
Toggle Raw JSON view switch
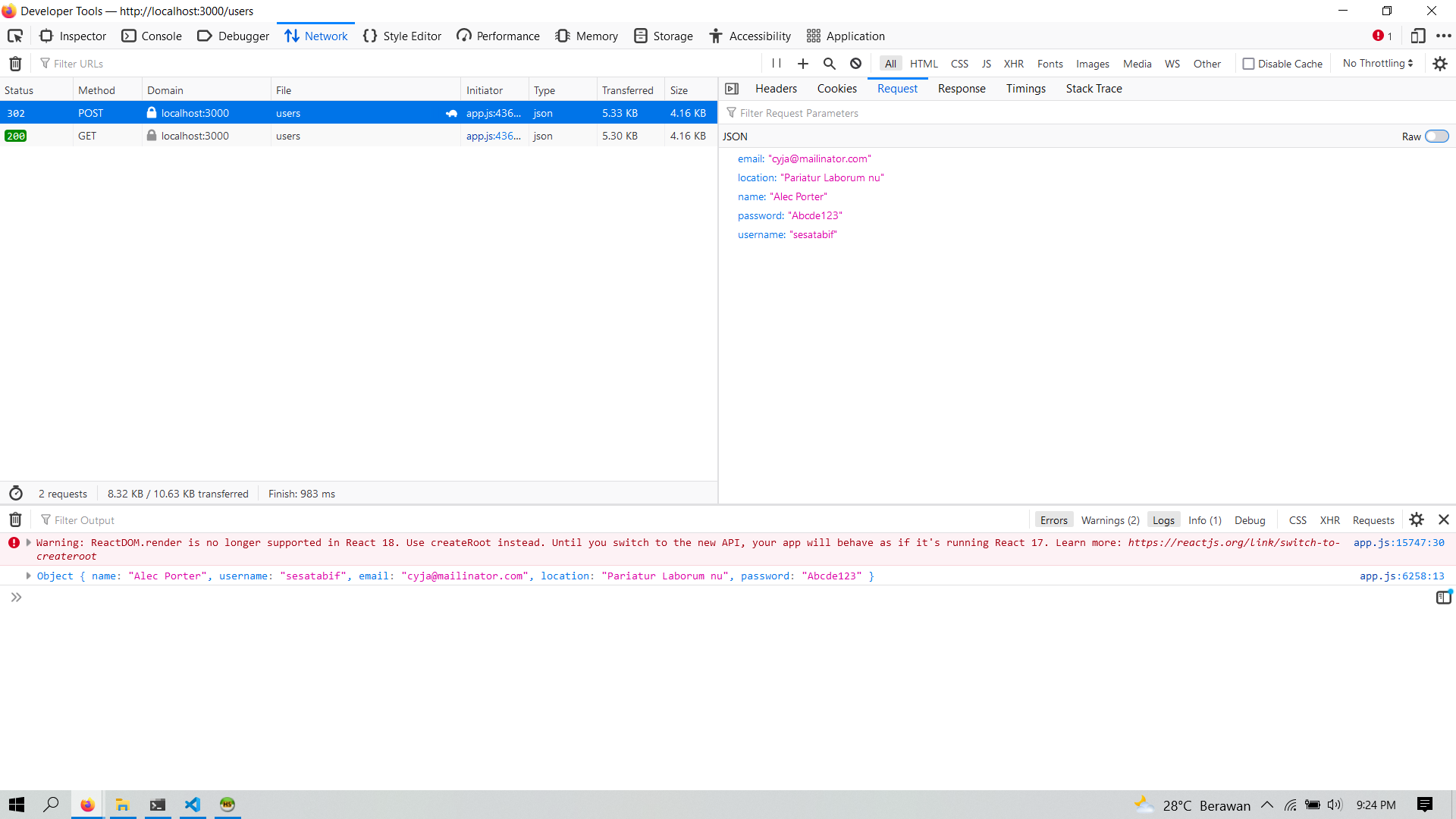coord(1436,136)
